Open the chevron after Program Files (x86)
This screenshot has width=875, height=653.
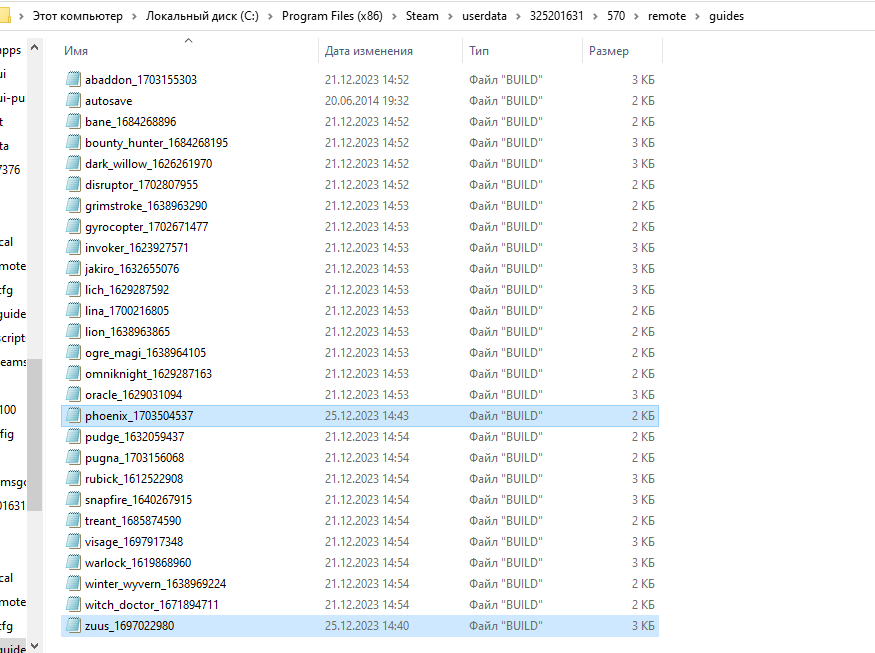(395, 16)
